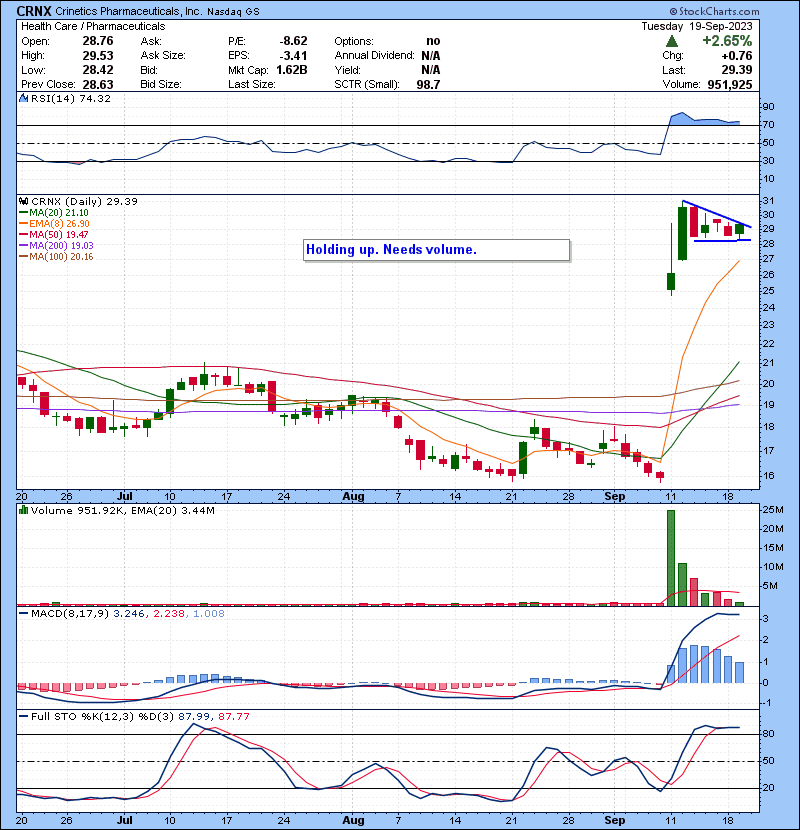Click the volume bars icon beside Volume label

point(23,510)
